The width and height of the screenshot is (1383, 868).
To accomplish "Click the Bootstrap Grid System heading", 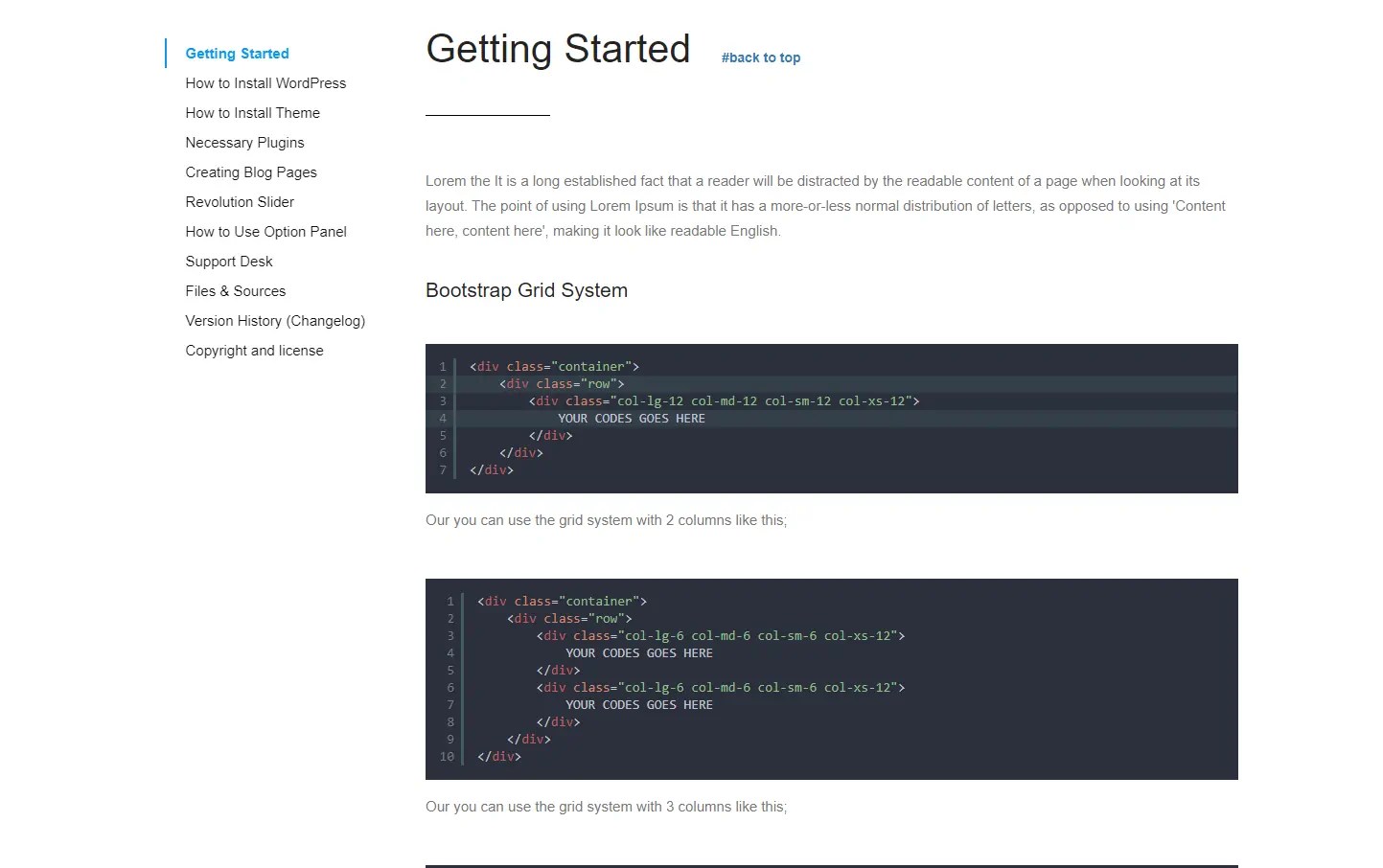I will pyautogui.click(x=526, y=290).
